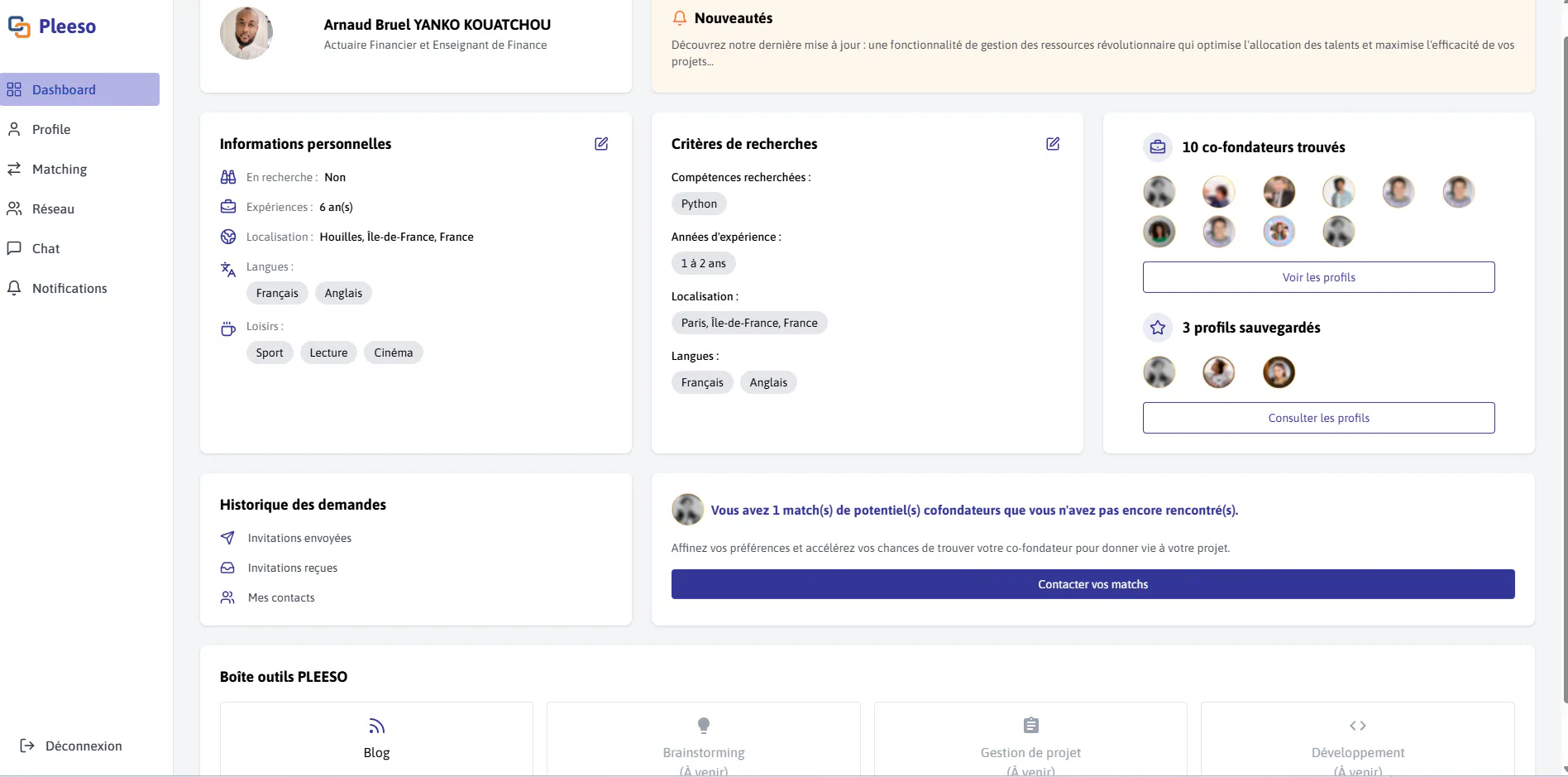Image resolution: width=1568 pixels, height=777 pixels.
Task: Click the Chat bubble icon in sidebar
Action: point(14,248)
